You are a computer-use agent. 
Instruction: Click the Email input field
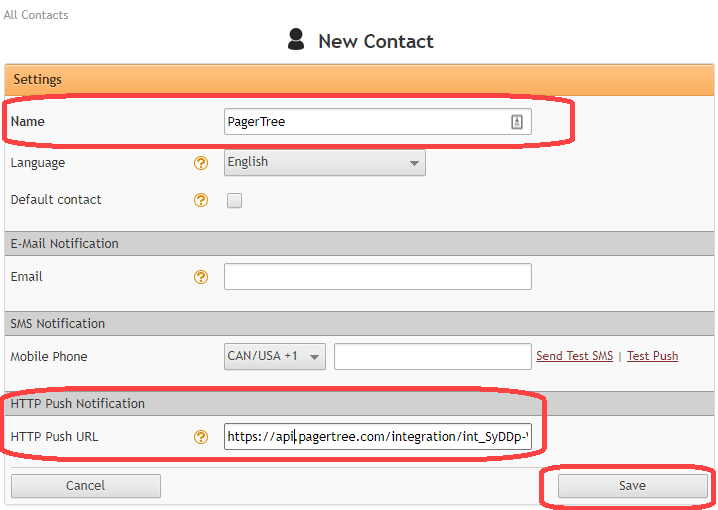377,277
